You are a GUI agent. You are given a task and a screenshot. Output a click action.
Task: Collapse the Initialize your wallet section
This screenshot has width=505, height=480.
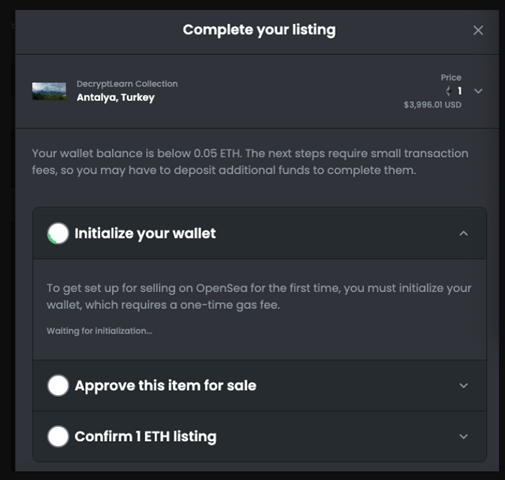463,233
